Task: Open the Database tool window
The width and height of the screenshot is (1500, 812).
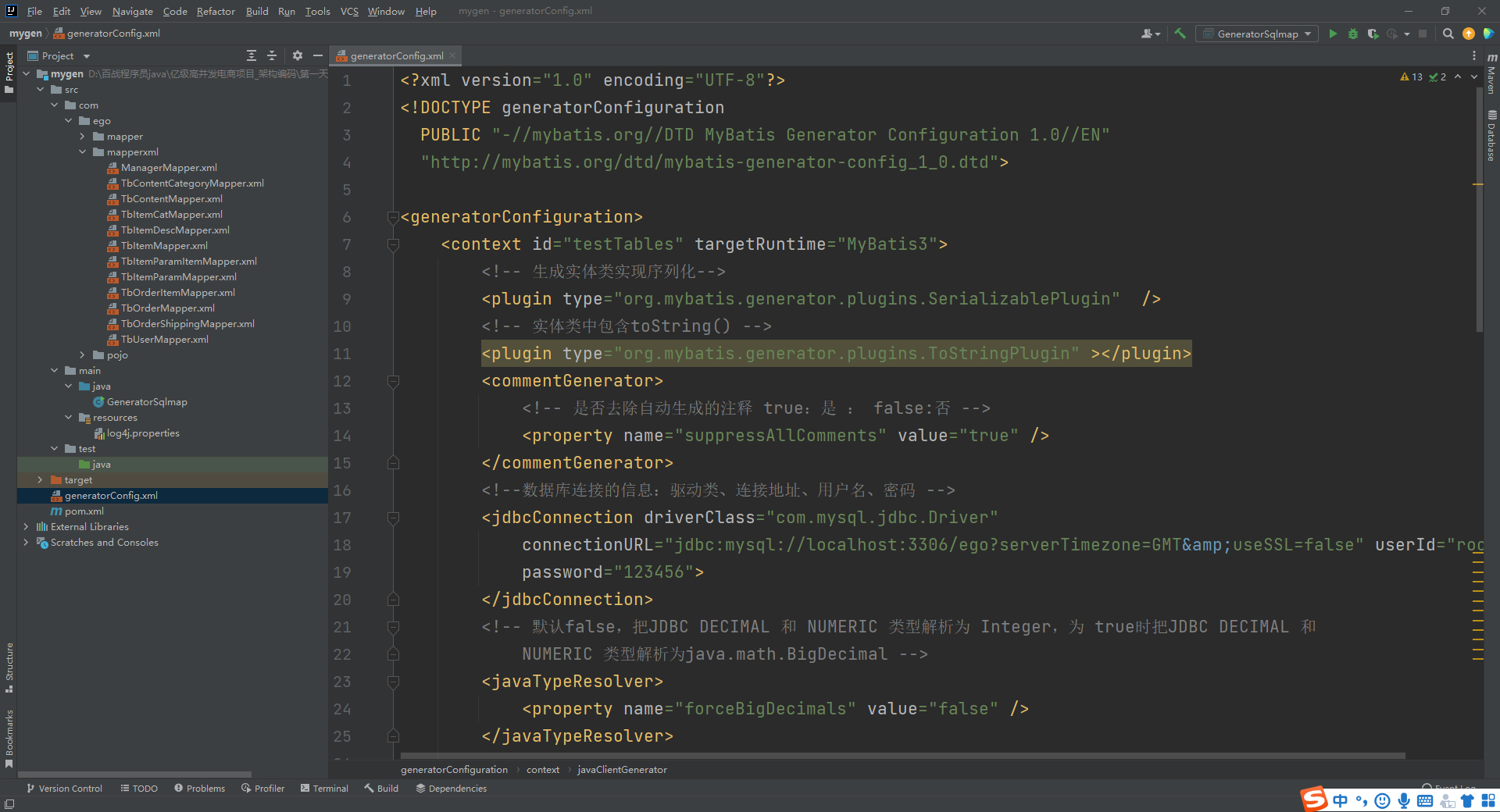Action: tap(1491, 136)
